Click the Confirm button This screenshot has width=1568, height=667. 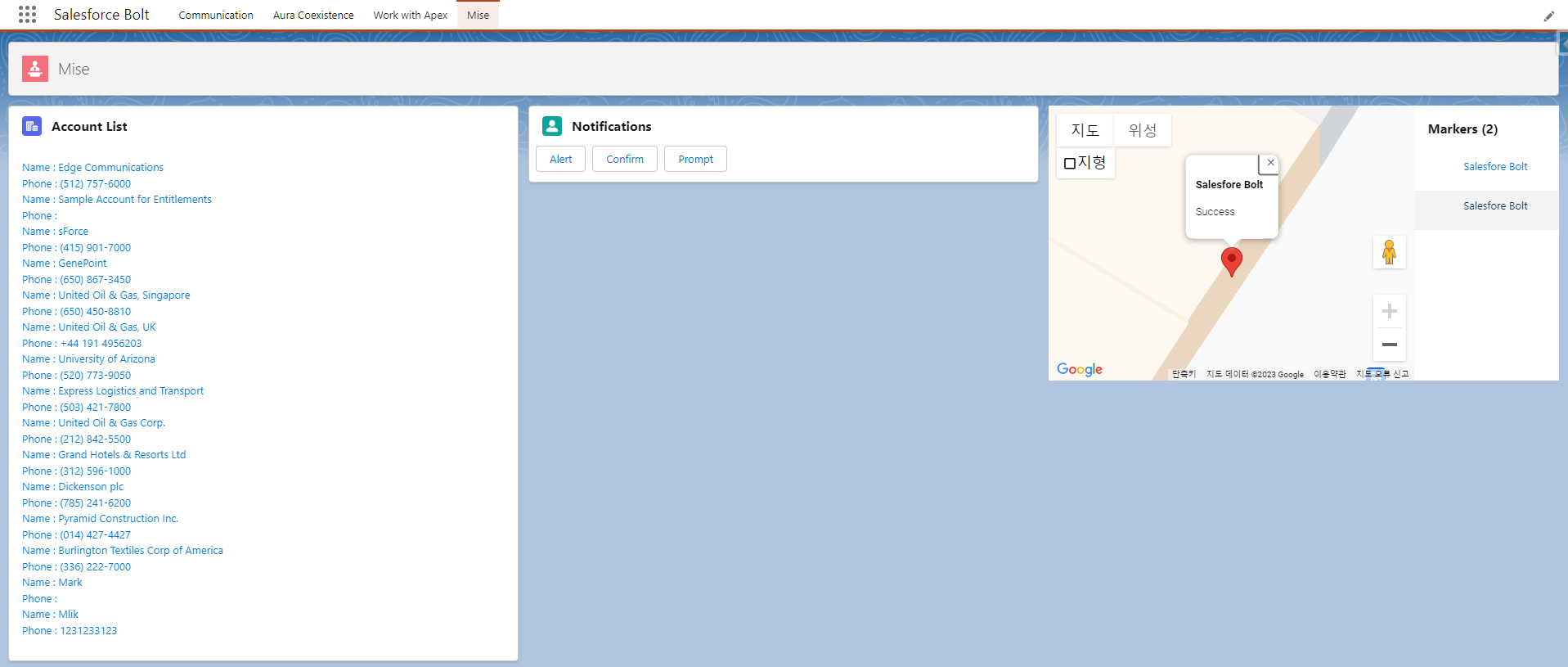pos(625,159)
